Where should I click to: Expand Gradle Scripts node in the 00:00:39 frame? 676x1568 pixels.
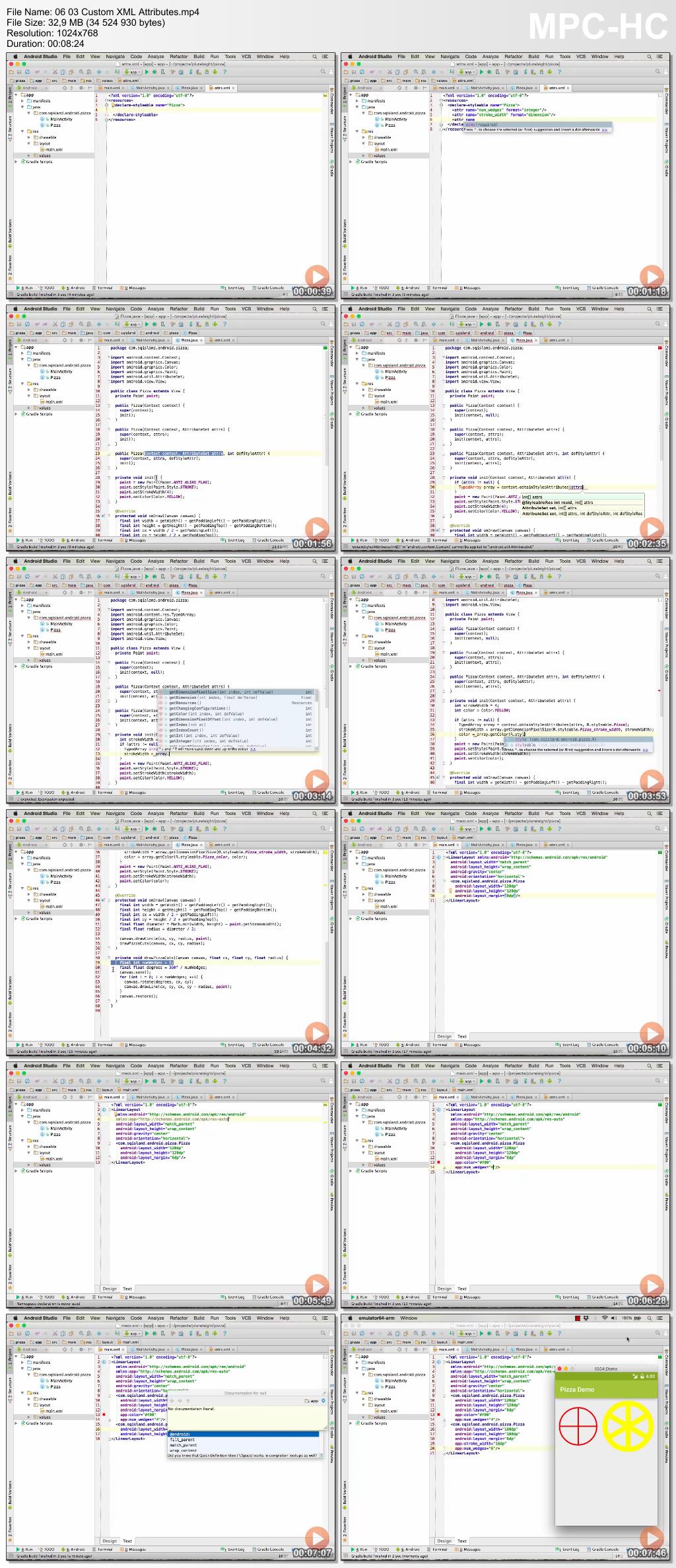(x=17, y=162)
